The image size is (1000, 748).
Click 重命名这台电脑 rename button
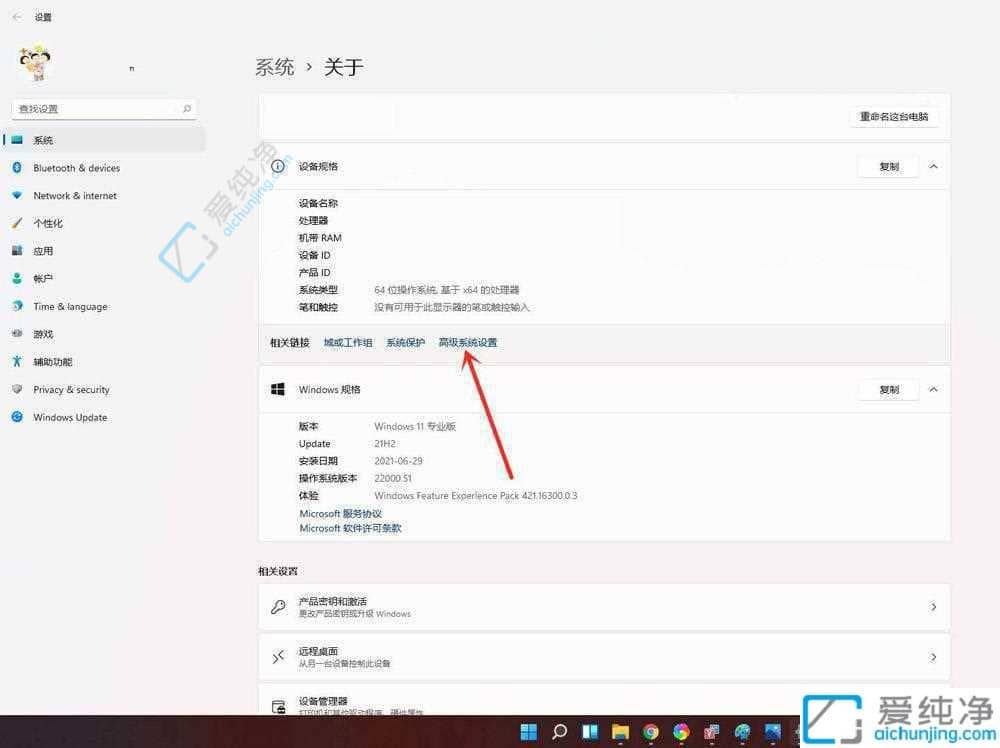(894, 117)
